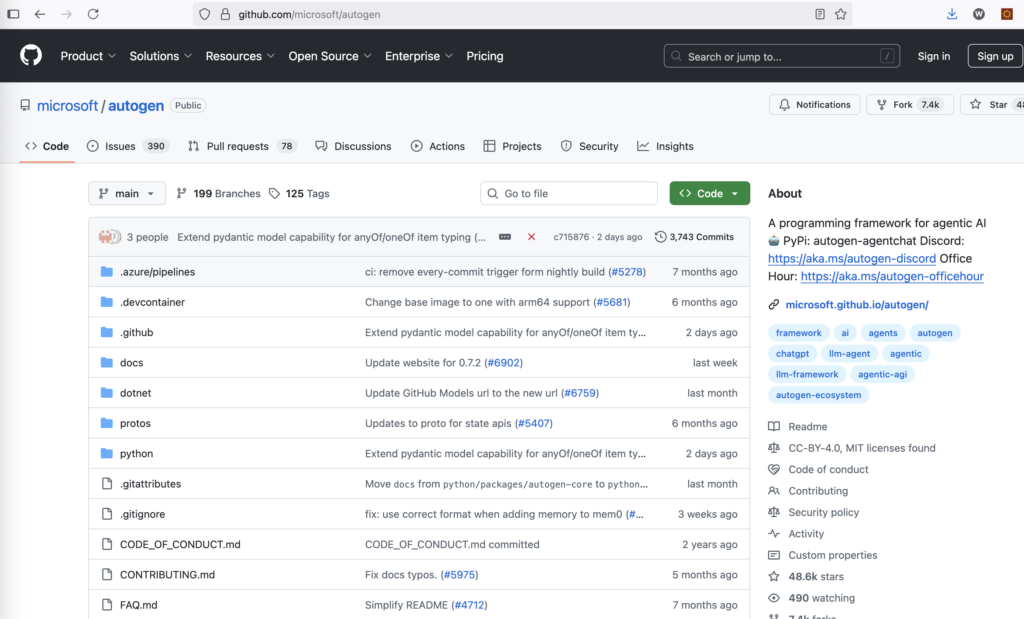View the 3,743 Commits history

[694, 237]
